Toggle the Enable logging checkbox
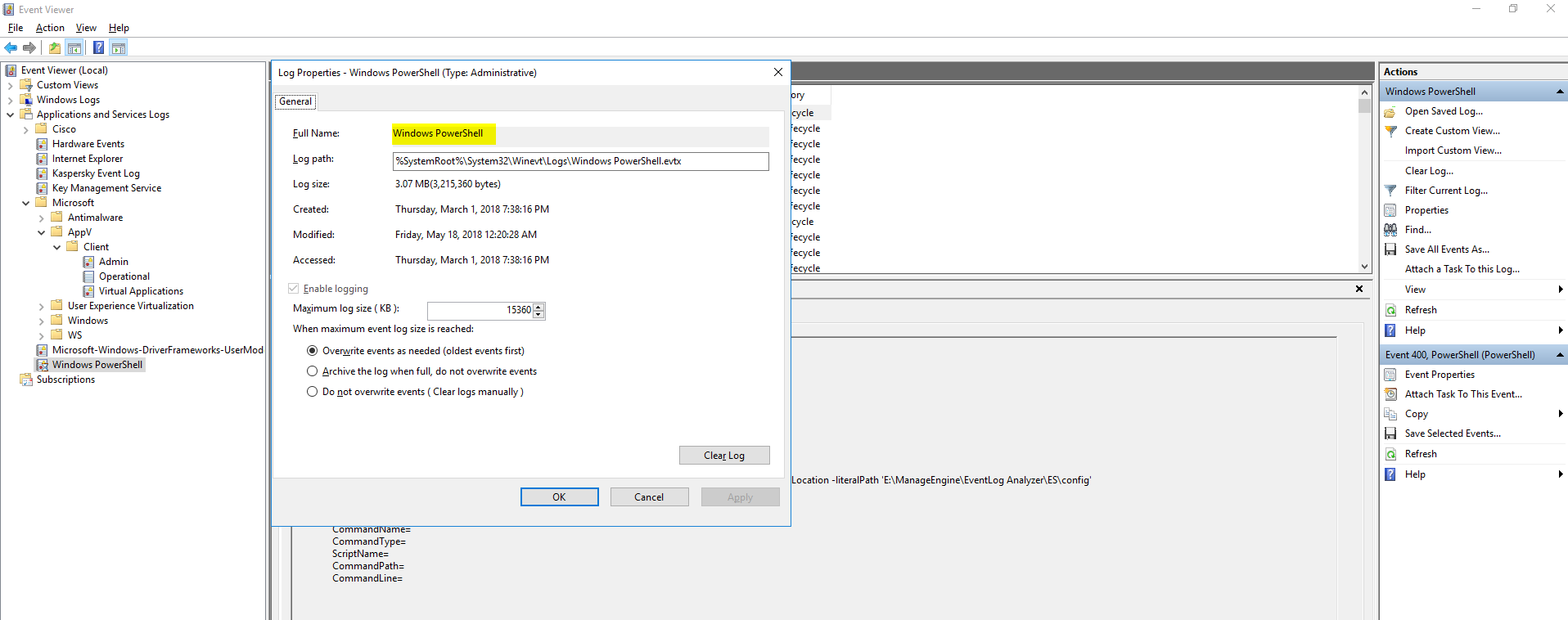The image size is (1568, 620). click(293, 289)
